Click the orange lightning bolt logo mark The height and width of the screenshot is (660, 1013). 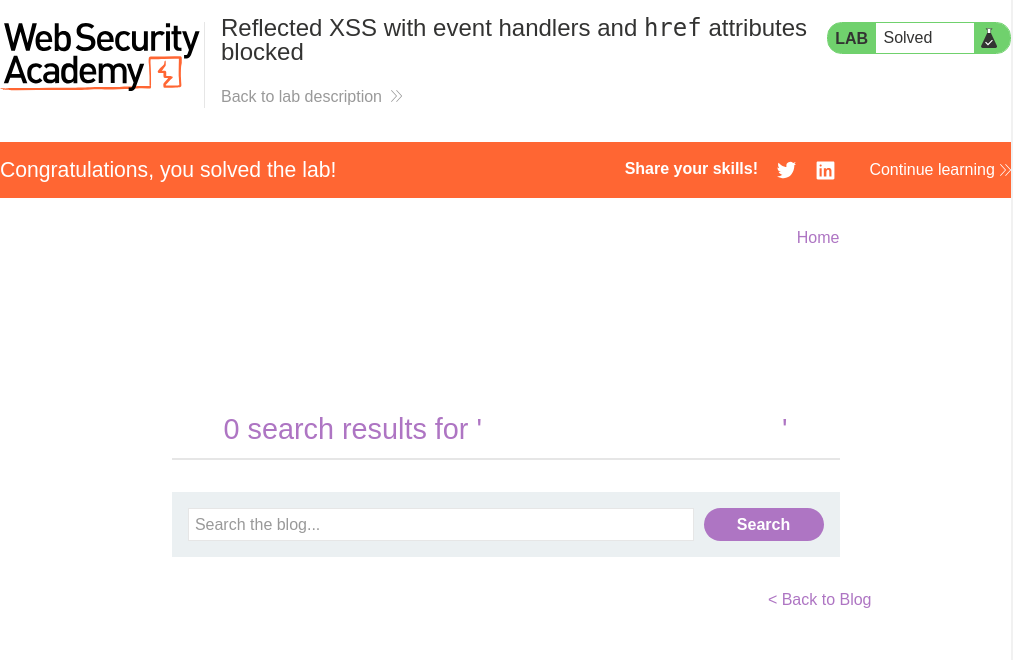(x=166, y=73)
